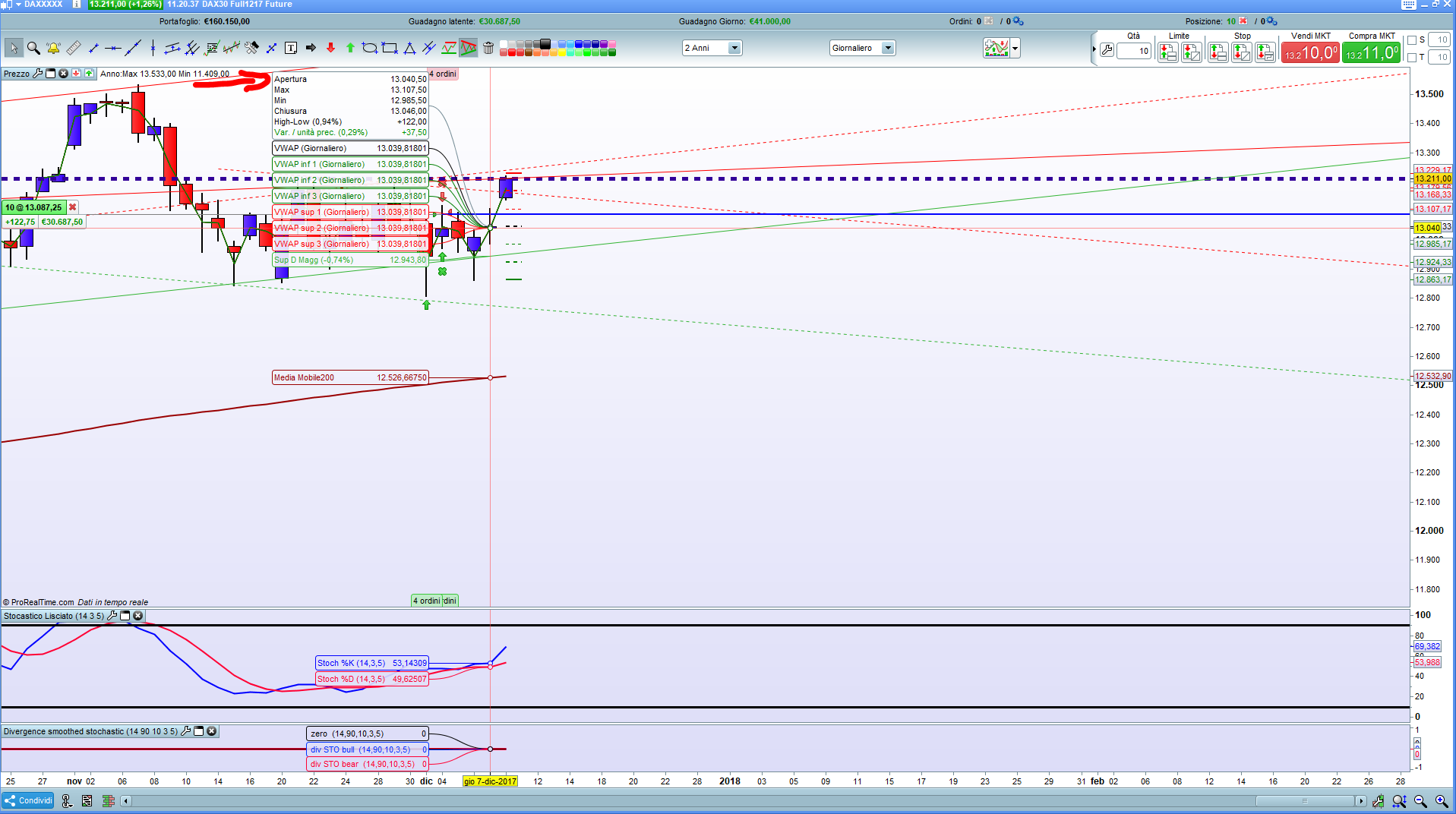Click the Stoch %D (14,3,5) label
The width and height of the screenshot is (1456, 814).
coord(372,679)
